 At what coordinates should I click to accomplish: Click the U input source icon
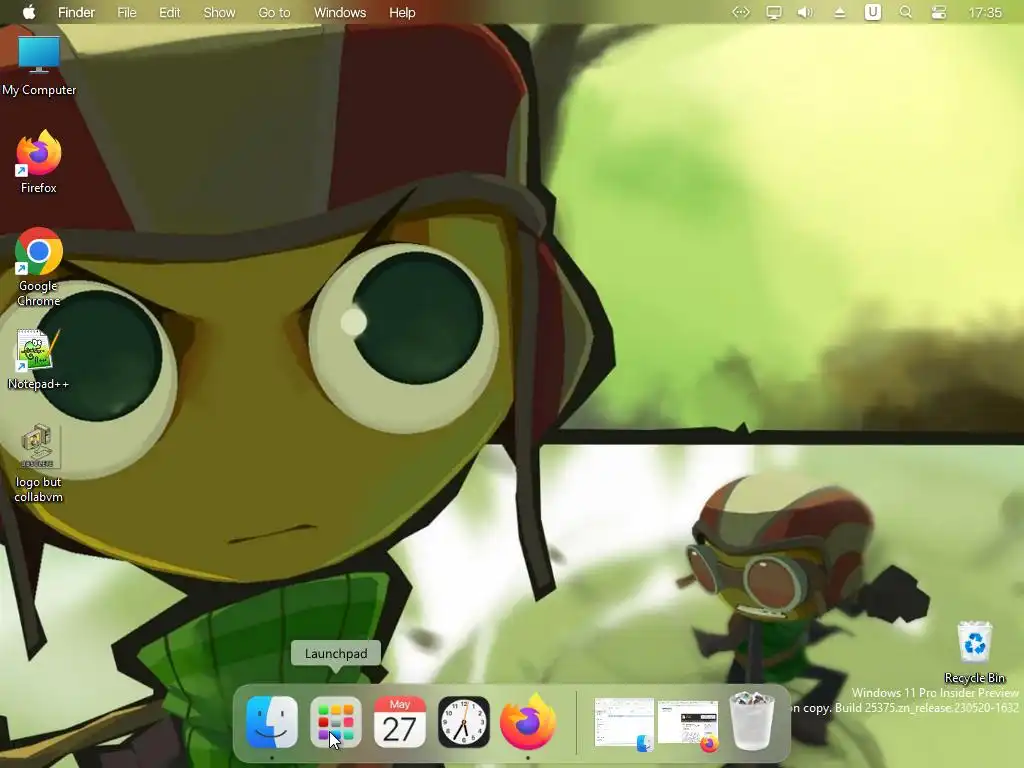coord(872,12)
